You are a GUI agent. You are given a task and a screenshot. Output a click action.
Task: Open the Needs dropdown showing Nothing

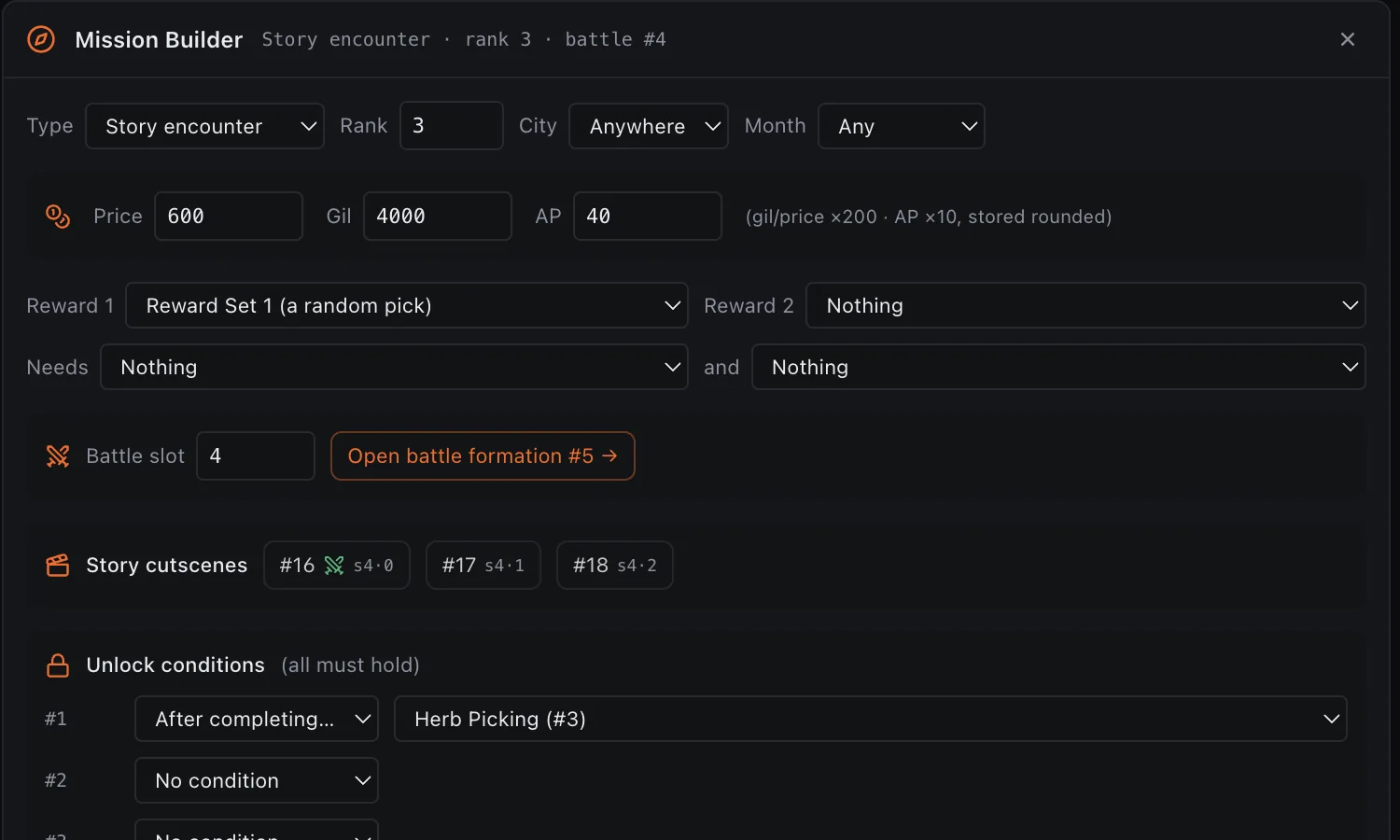click(x=394, y=367)
